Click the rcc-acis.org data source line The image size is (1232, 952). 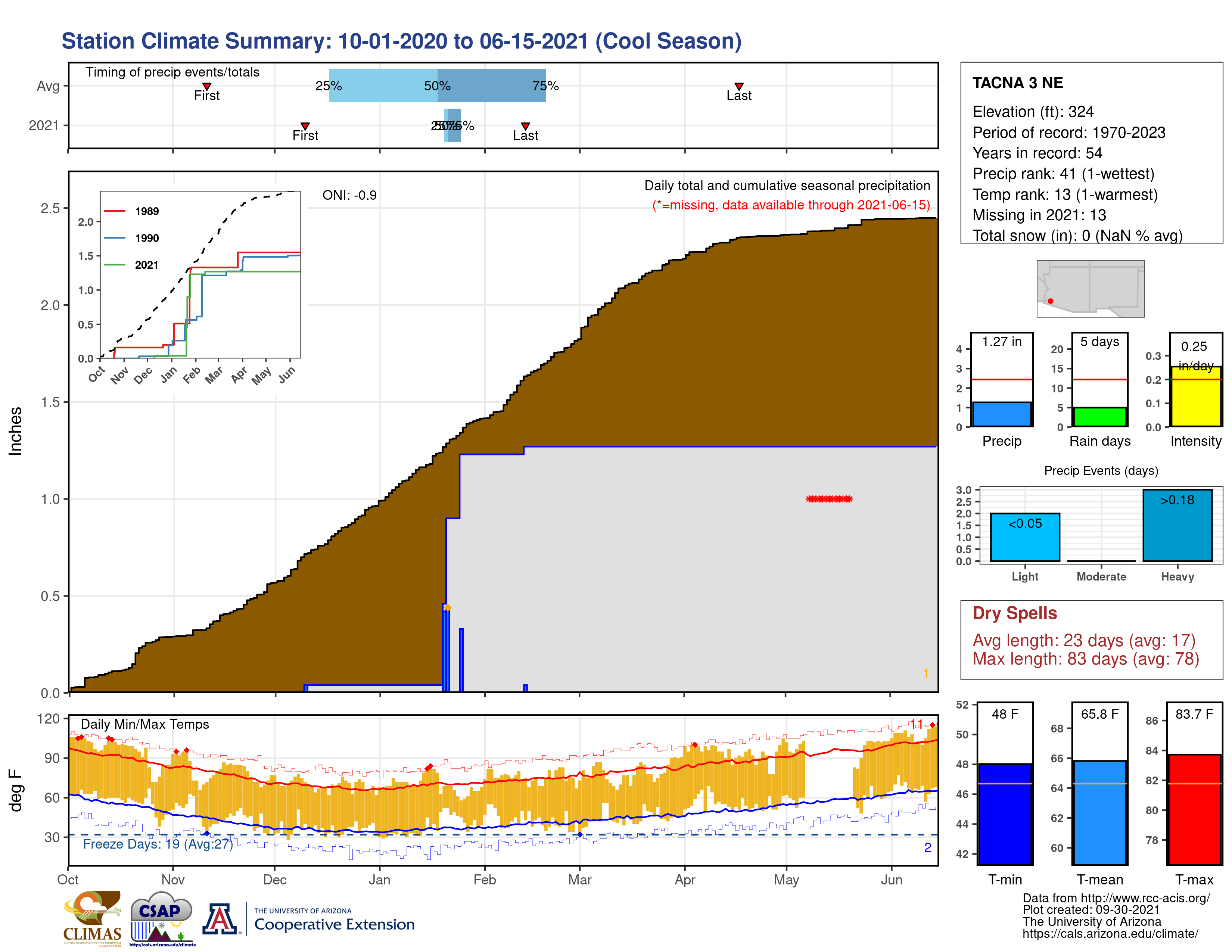[x=1116, y=898]
